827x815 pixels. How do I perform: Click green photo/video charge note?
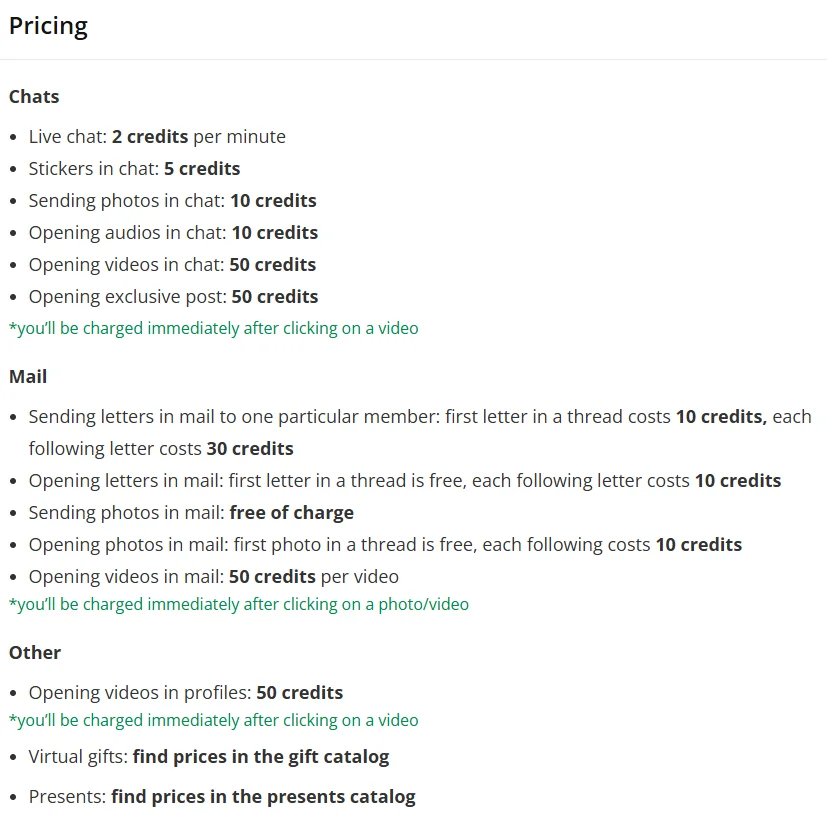click(x=239, y=605)
